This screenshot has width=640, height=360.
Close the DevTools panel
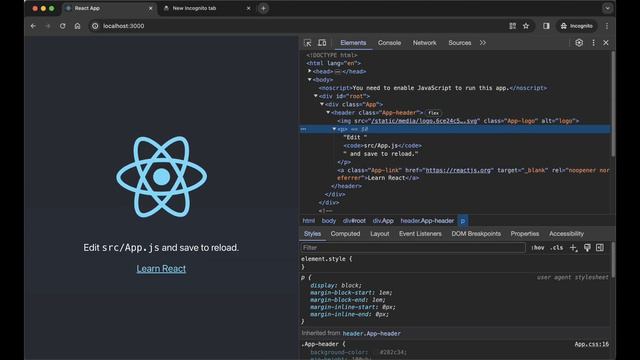coord(606,43)
